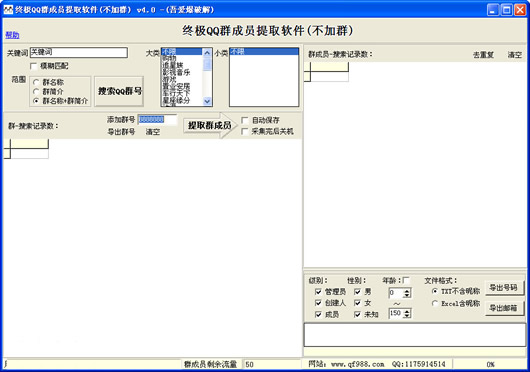
Task: Click the 提取群成员 arrow button
Action: [x=210, y=125]
